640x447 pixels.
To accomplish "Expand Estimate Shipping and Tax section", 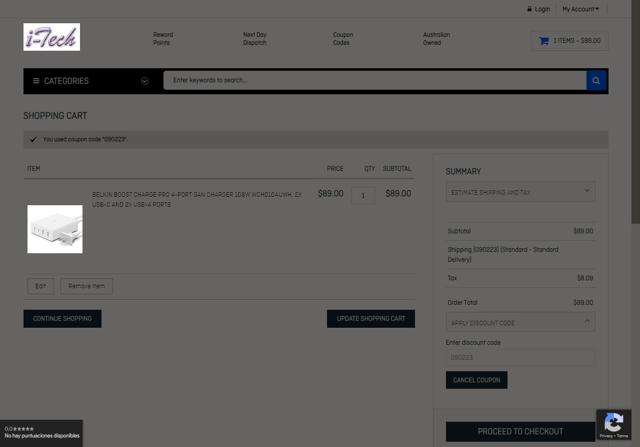I will 520,192.
